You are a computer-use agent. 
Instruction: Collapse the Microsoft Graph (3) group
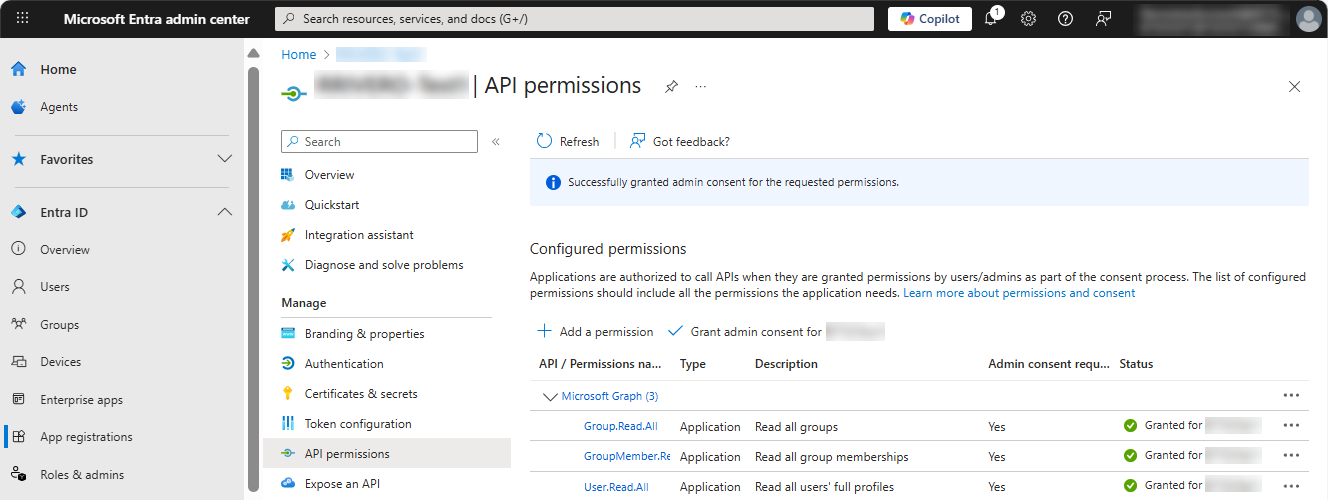click(x=549, y=397)
